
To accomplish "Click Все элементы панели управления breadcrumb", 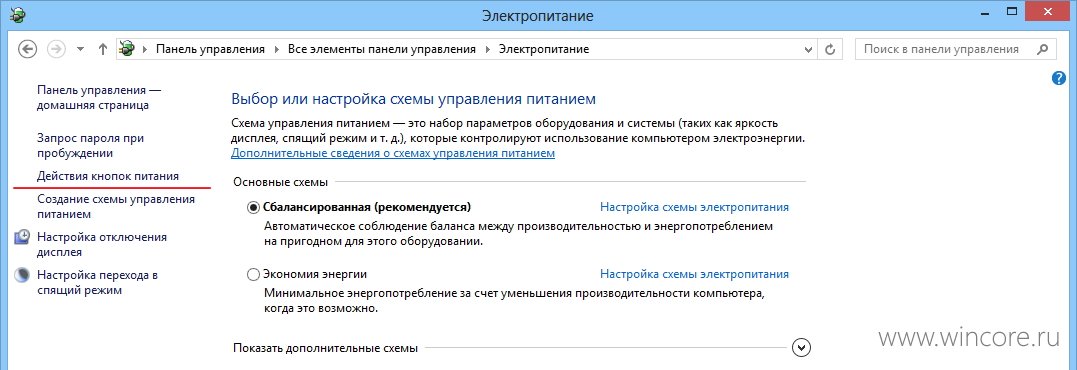I will click(382, 49).
